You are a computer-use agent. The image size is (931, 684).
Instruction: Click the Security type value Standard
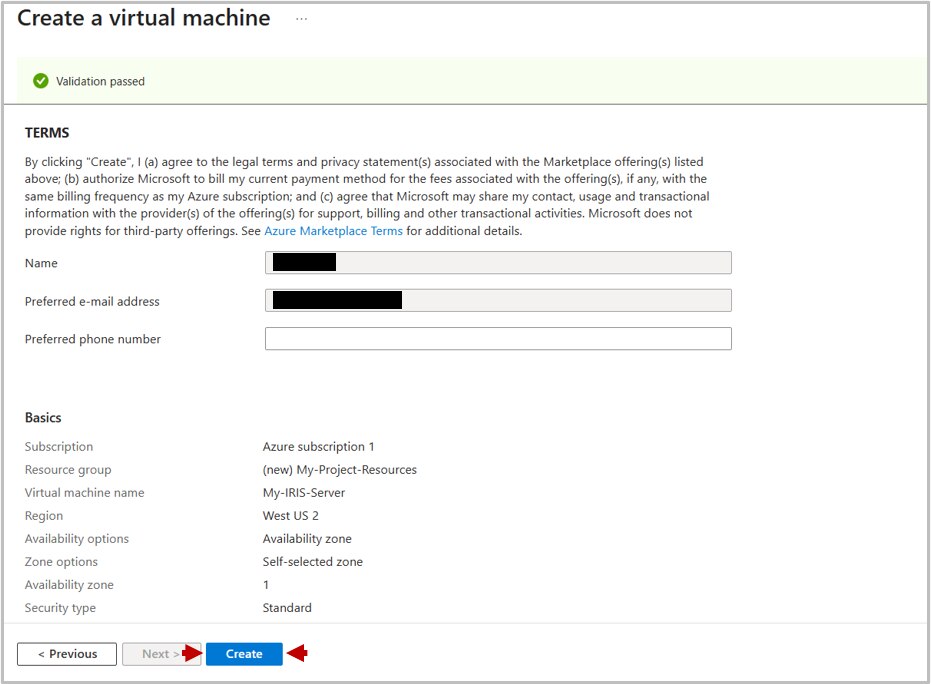(286, 607)
